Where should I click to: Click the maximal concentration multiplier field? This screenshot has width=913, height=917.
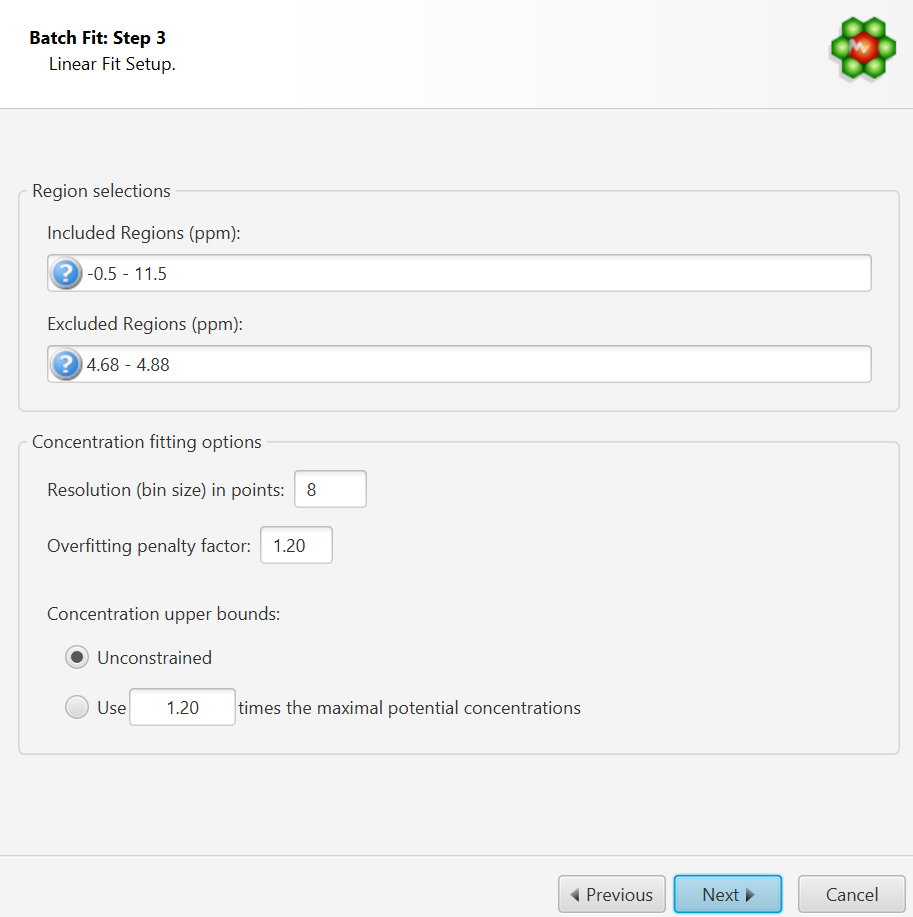(x=182, y=708)
